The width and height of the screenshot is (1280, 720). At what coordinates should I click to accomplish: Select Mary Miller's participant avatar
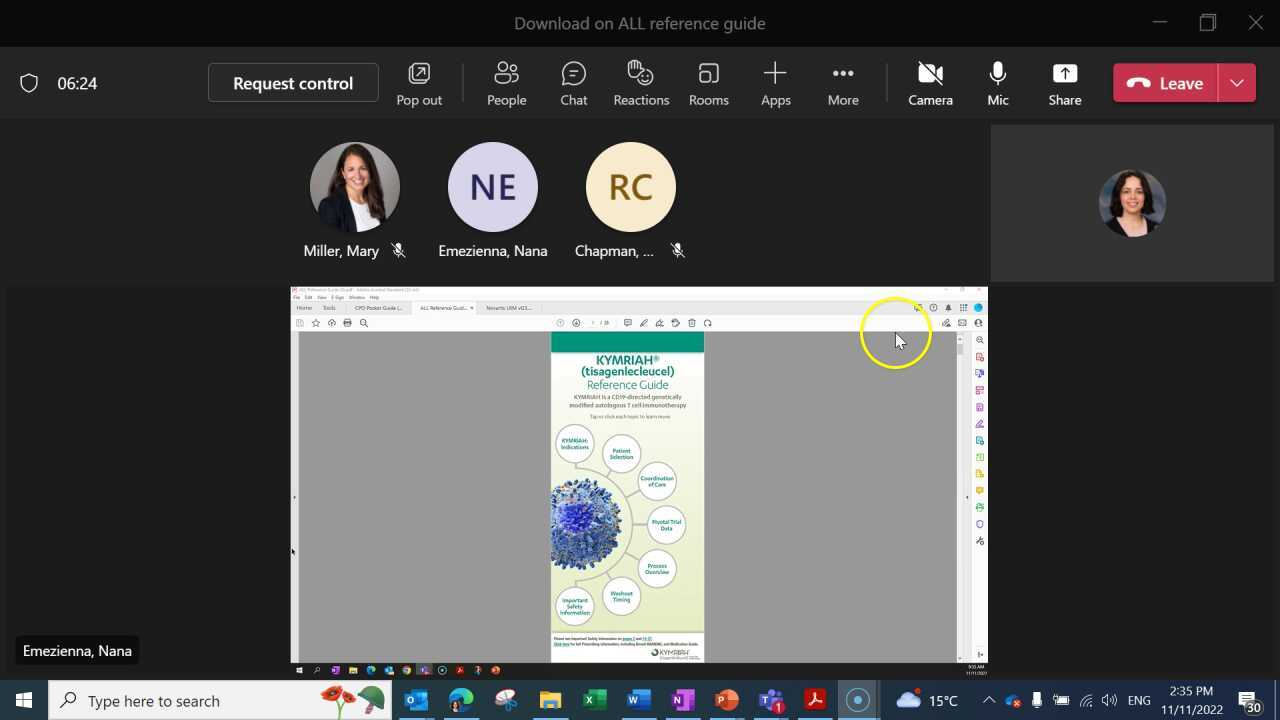pyautogui.click(x=355, y=187)
